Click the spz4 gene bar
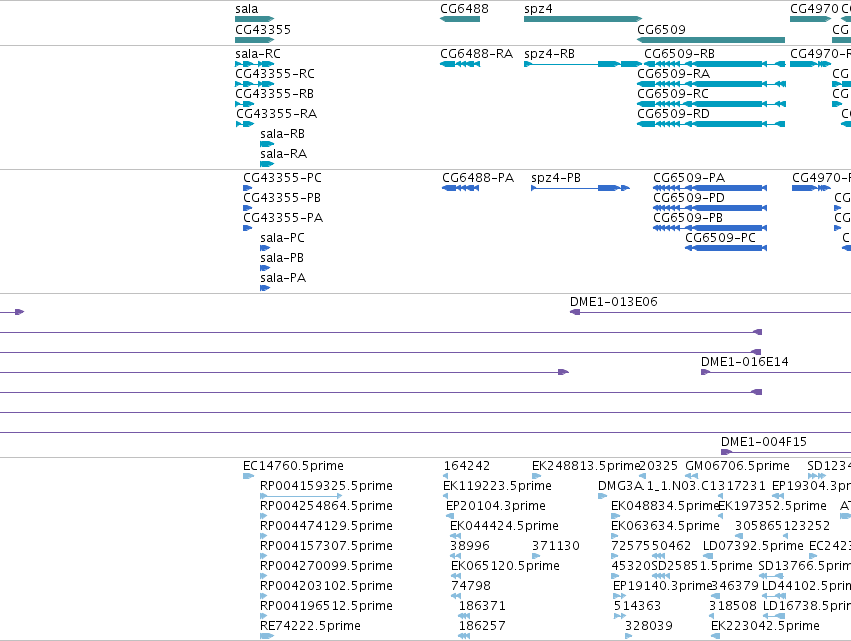 (583, 19)
